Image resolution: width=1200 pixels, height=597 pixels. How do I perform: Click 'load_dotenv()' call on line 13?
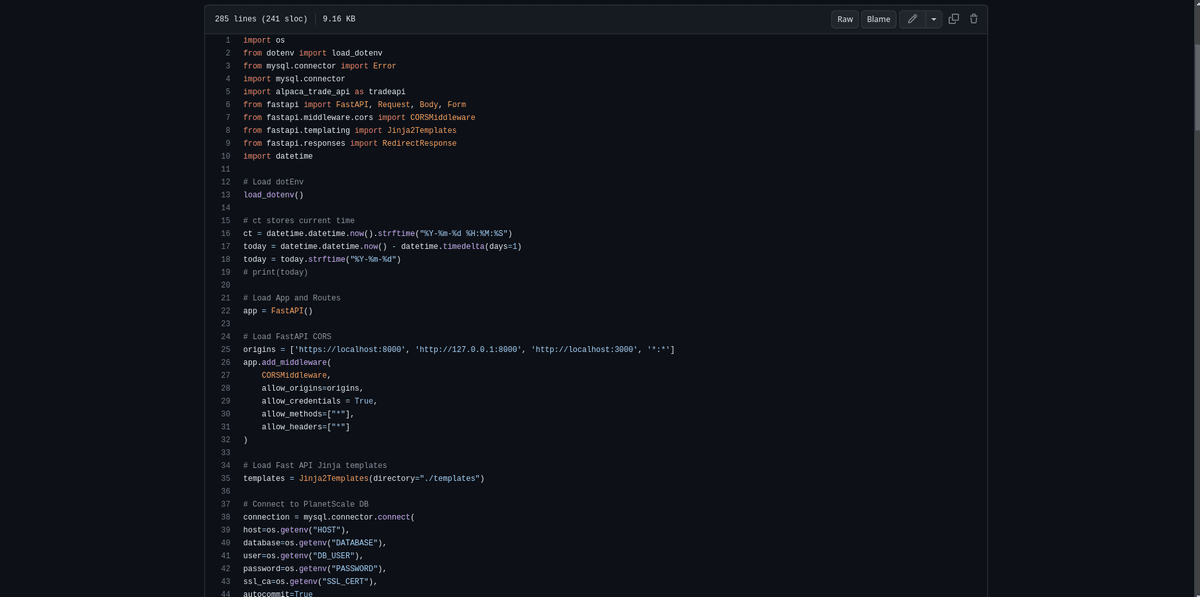pyautogui.click(x=273, y=195)
